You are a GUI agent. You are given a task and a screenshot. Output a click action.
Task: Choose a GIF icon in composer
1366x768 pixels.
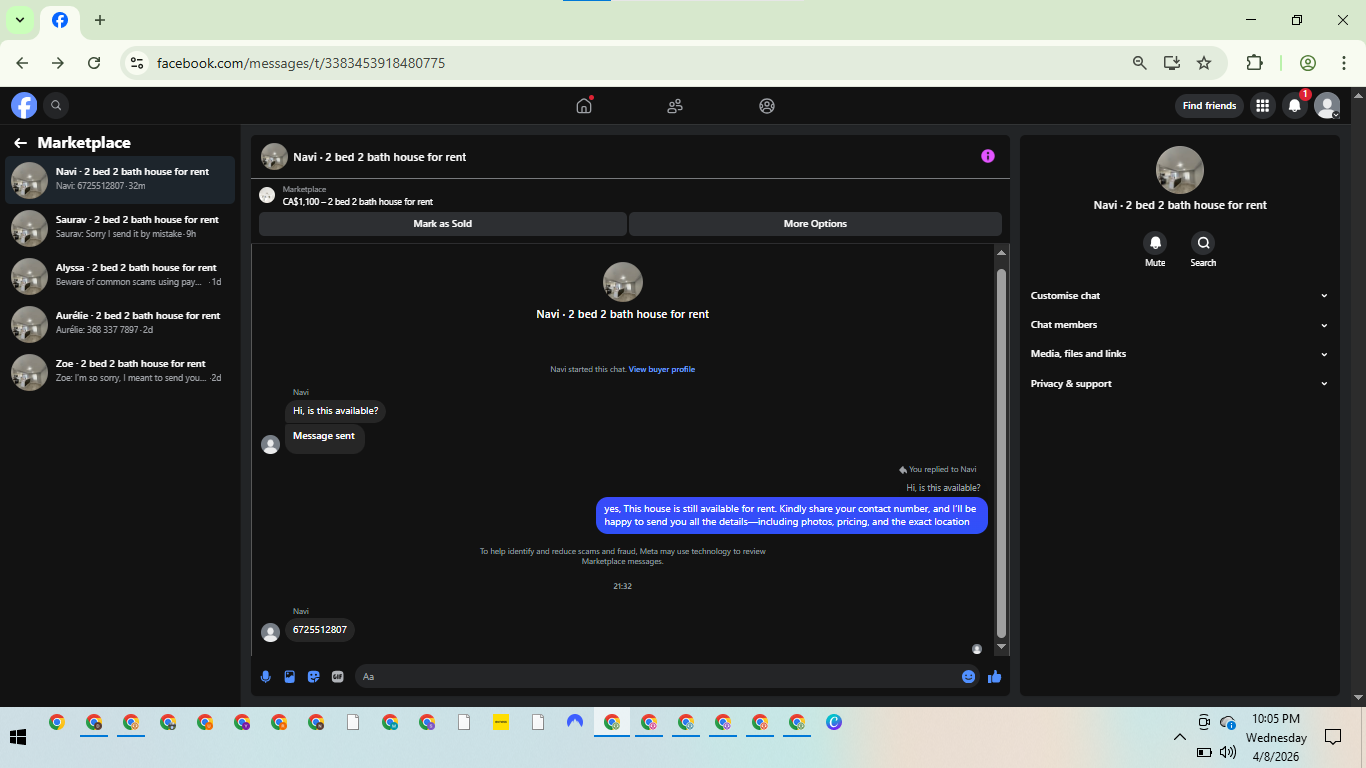(x=337, y=676)
